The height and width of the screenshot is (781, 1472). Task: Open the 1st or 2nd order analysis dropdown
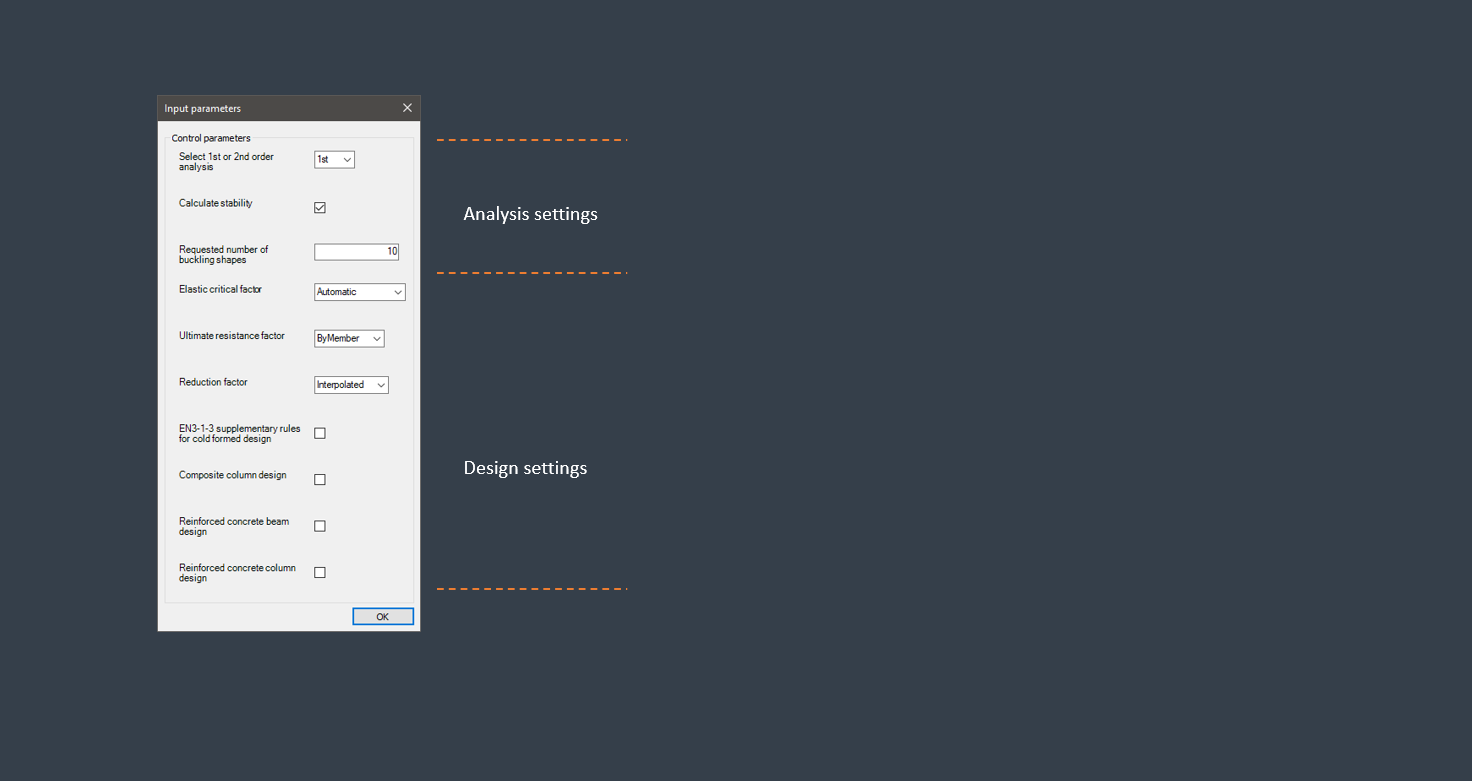pos(334,160)
